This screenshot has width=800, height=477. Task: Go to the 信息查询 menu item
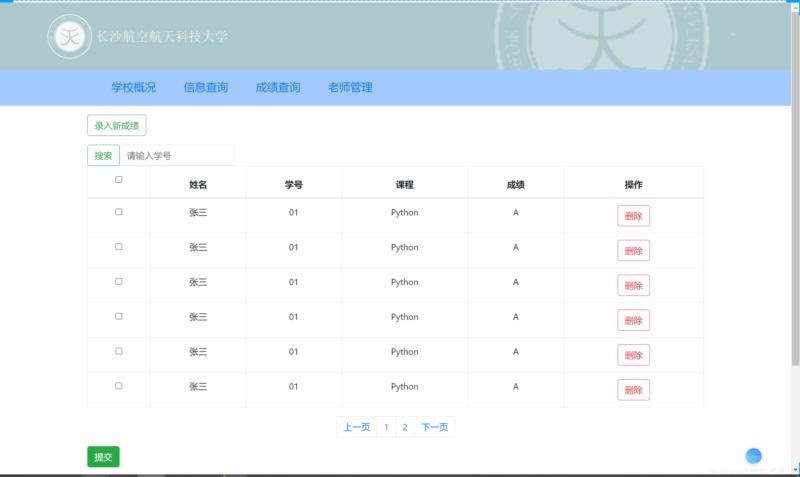(206, 87)
